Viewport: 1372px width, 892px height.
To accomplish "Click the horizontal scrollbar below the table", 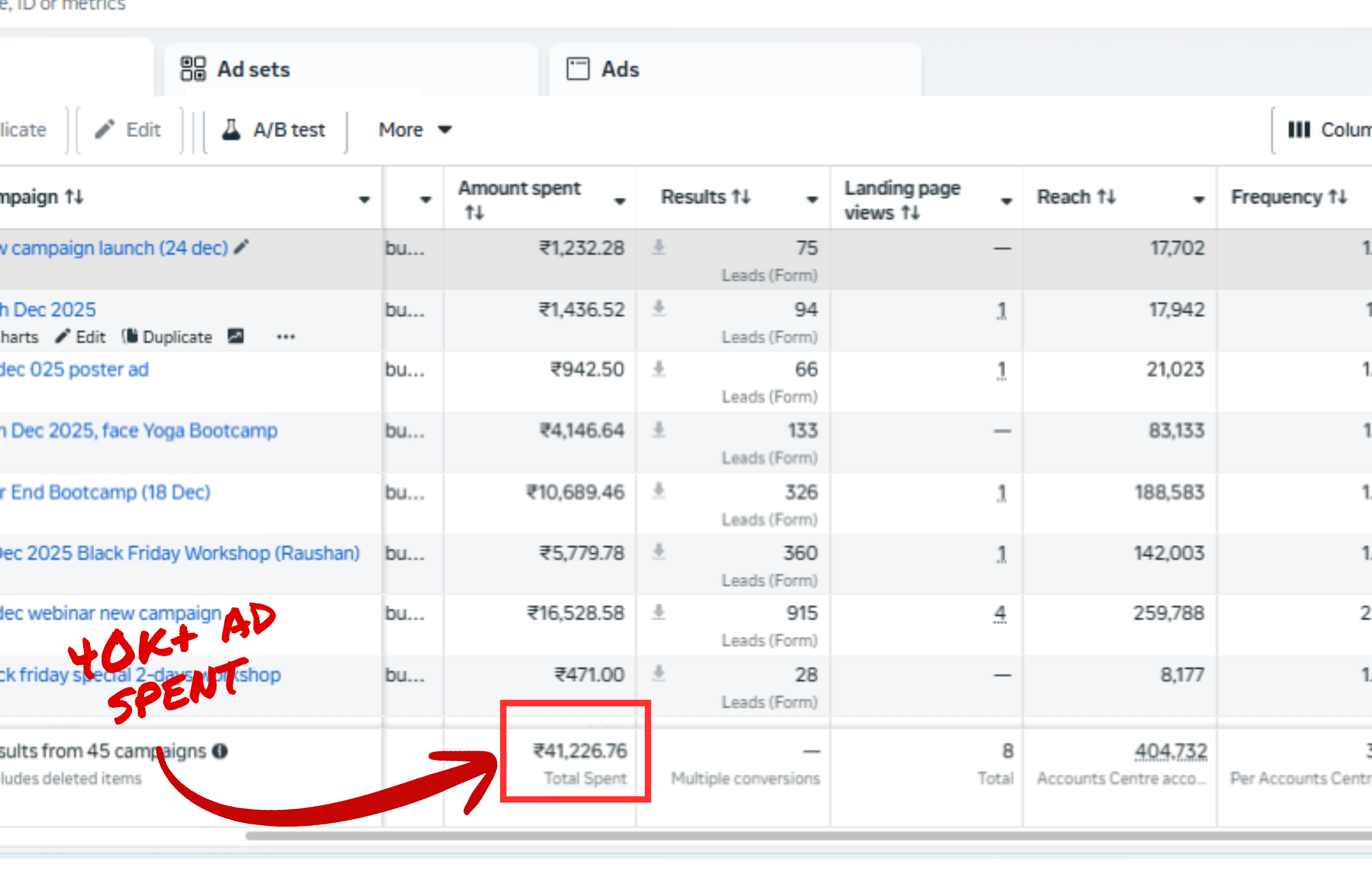I will [807, 836].
